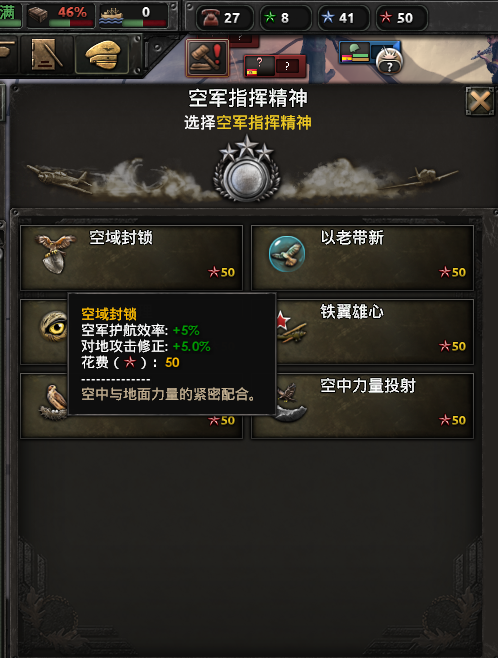This screenshot has width=498, height=658.
Task: Choose the 空域封锁 air spirit option
Action: [131, 258]
